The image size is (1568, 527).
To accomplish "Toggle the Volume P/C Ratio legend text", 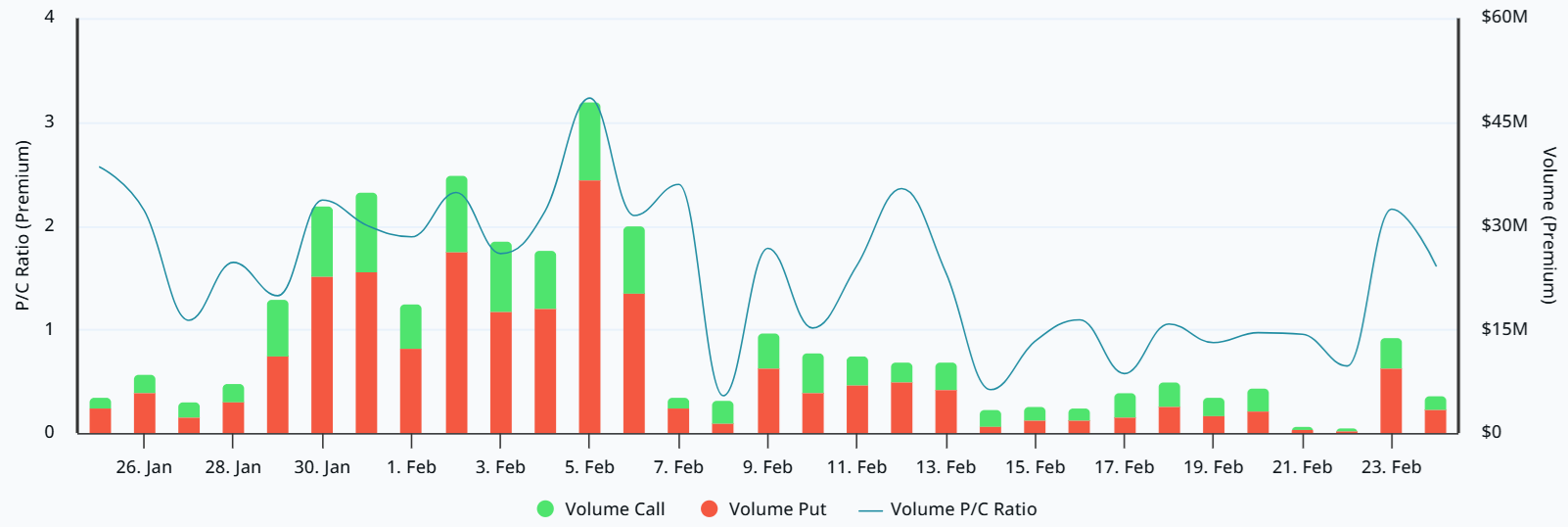I will pos(963,509).
